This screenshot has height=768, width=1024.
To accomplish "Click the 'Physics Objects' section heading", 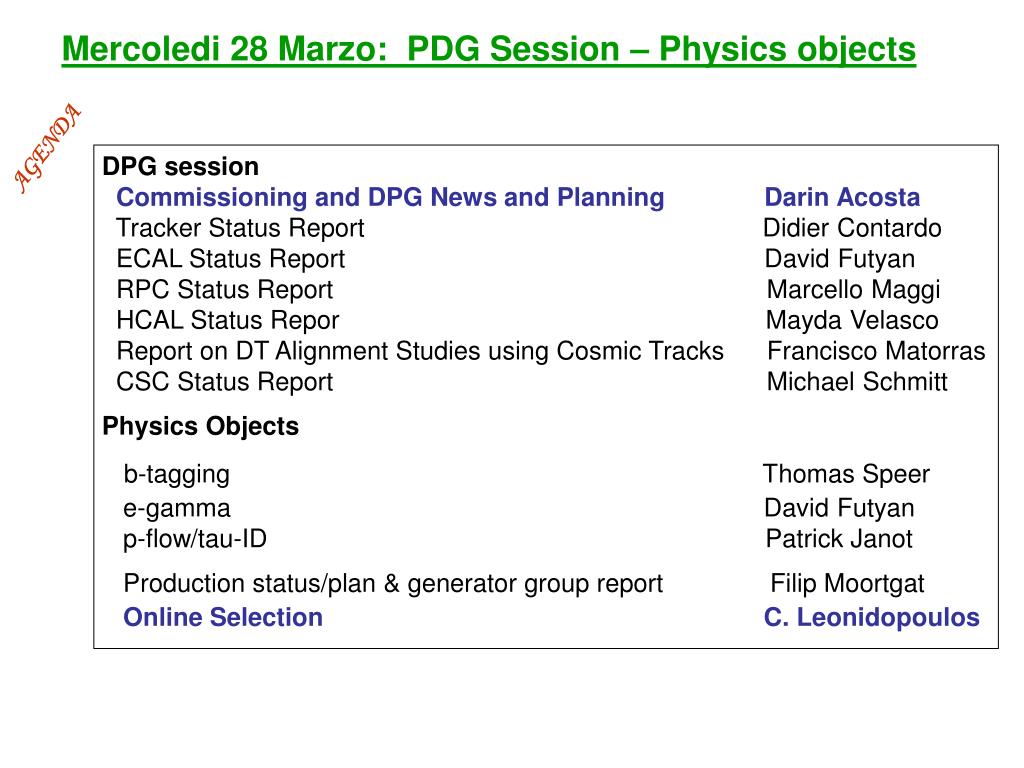I will tap(200, 426).
